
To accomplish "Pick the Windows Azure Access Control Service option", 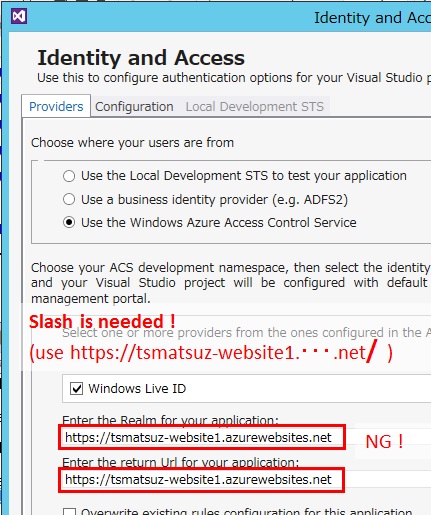I will (x=69, y=222).
